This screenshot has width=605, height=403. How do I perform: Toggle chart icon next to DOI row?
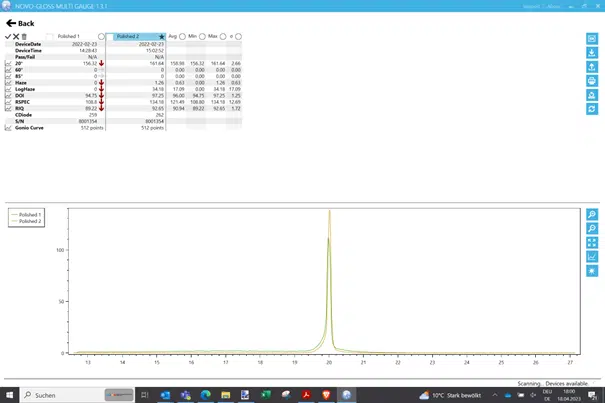(8, 96)
